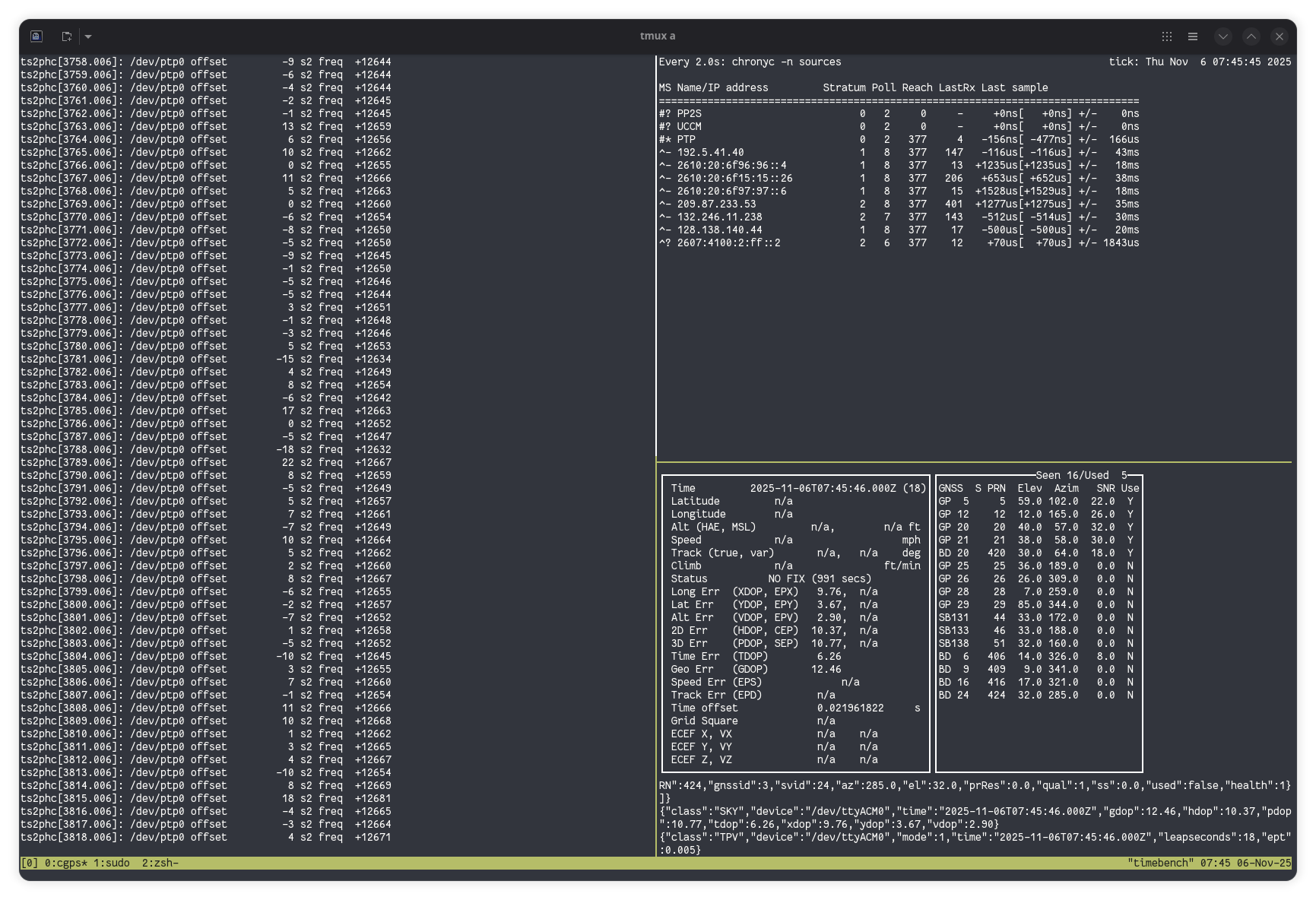
Task: Click the "timebench" hostname in status bar
Action: [1160, 863]
